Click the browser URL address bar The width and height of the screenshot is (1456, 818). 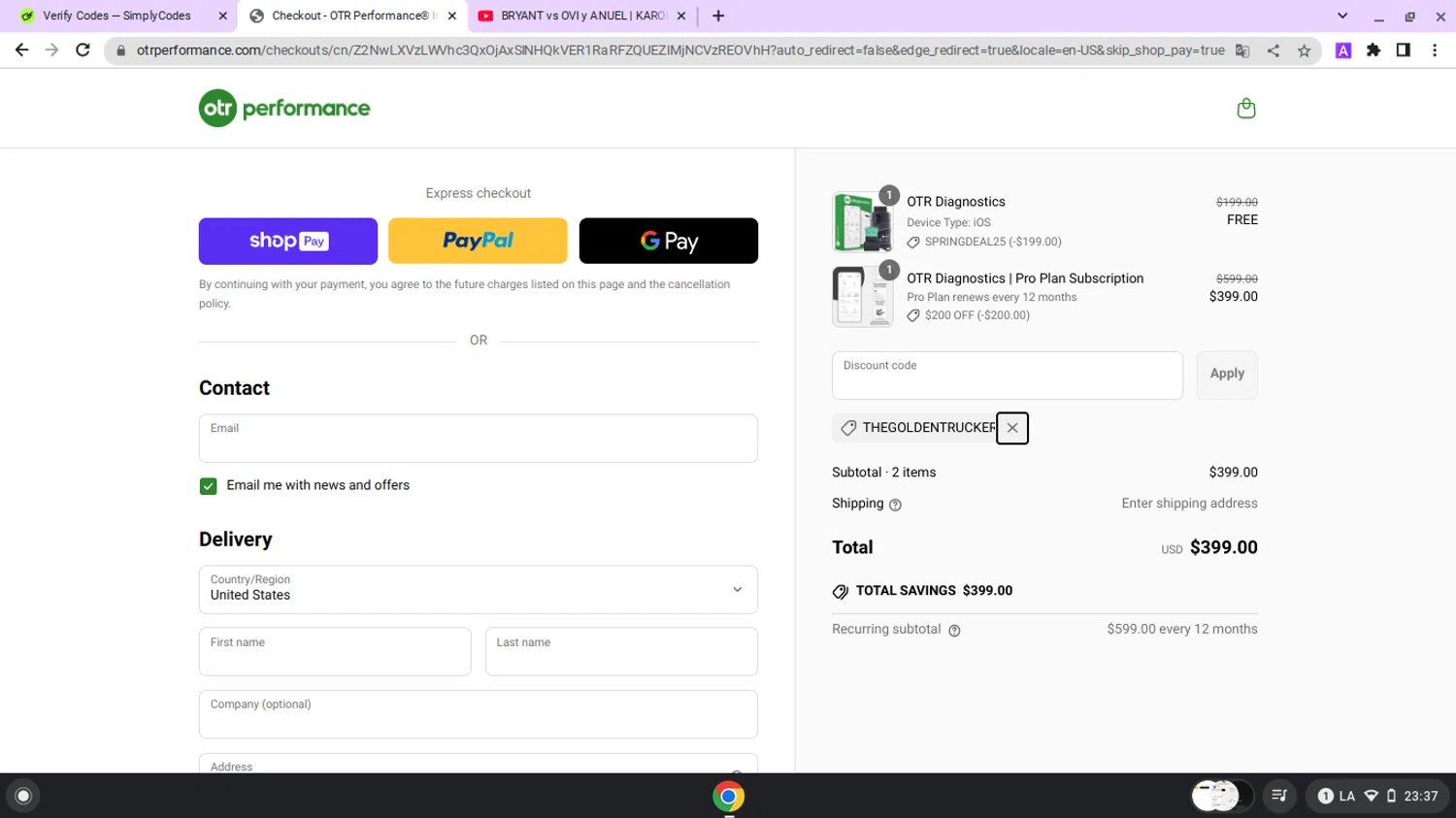(679, 50)
